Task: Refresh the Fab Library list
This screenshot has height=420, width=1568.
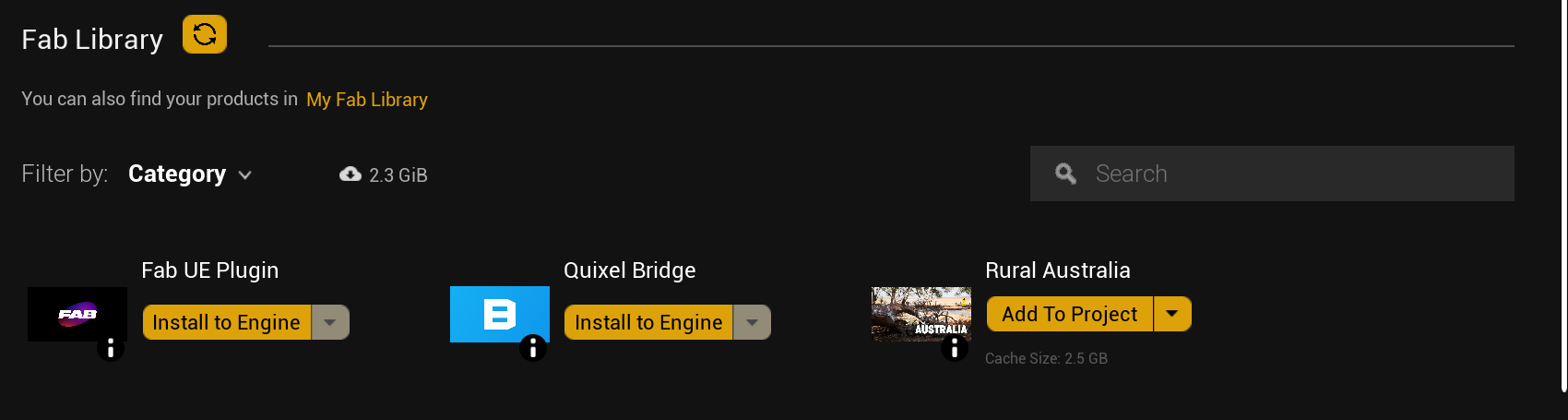Action: [x=205, y=35]
